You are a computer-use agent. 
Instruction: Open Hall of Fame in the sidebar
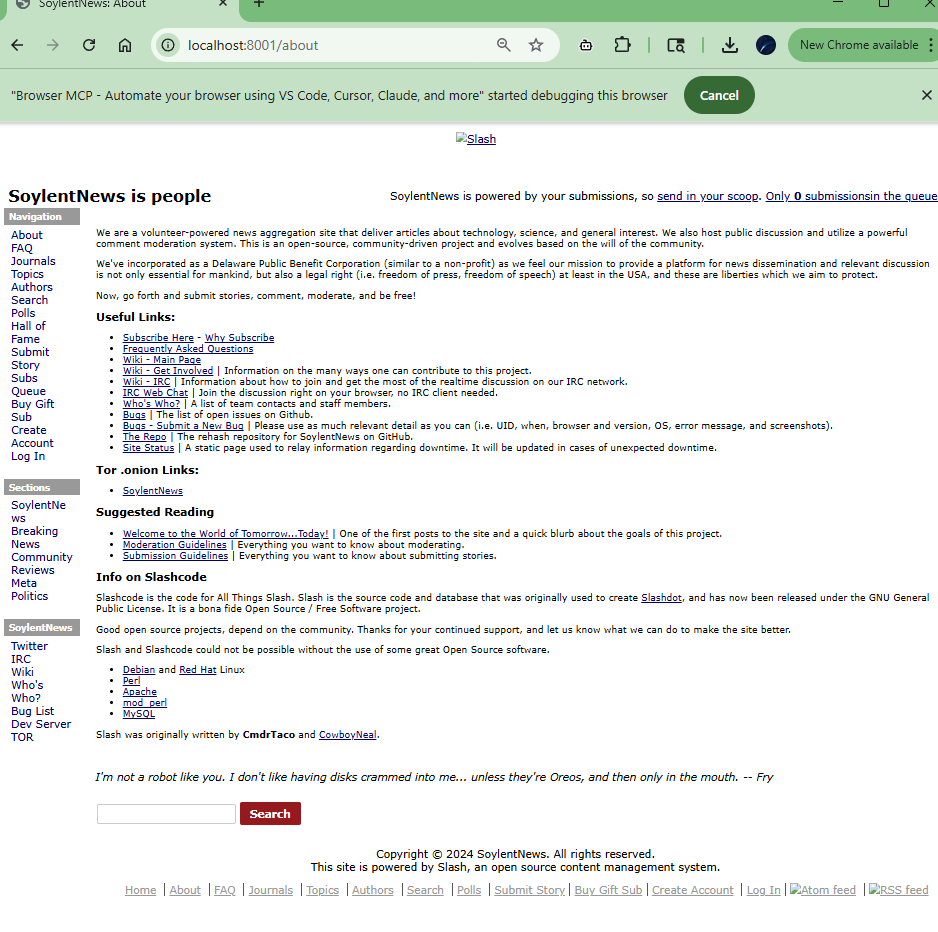coord(28,333)
